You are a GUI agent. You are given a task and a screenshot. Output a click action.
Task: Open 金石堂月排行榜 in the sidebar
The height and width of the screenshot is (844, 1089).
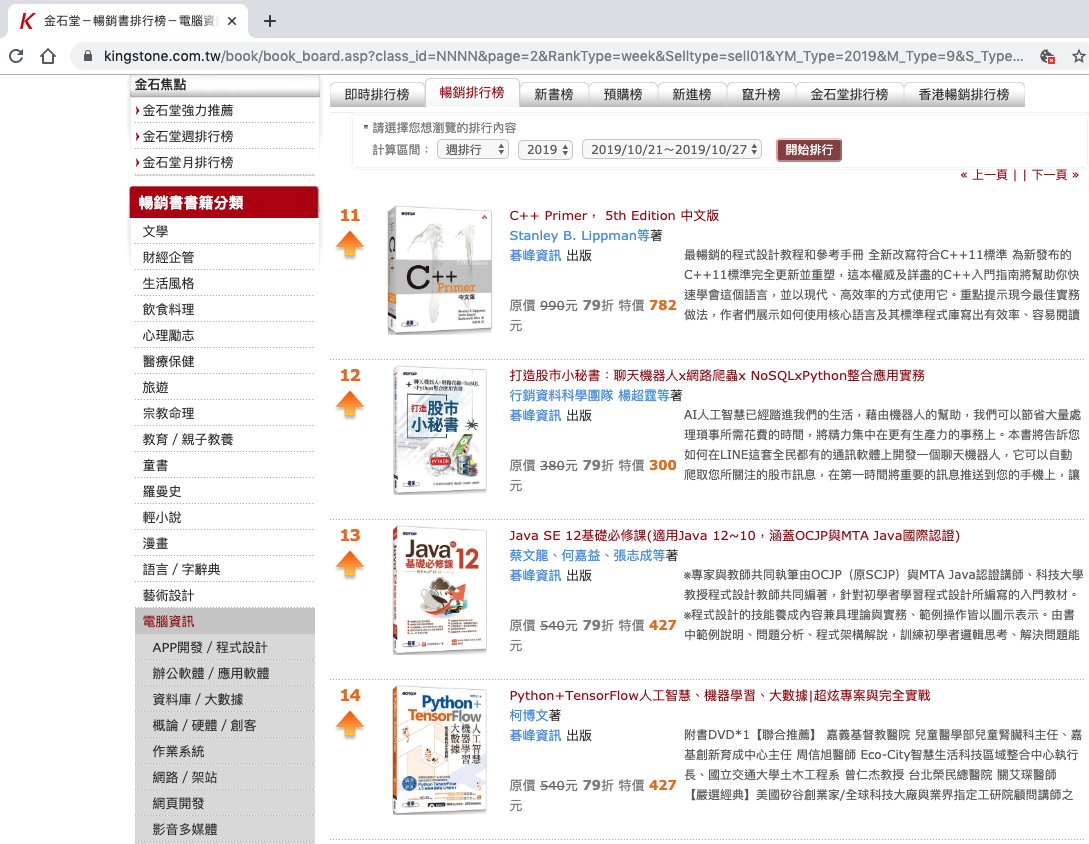tap(188, 163)
